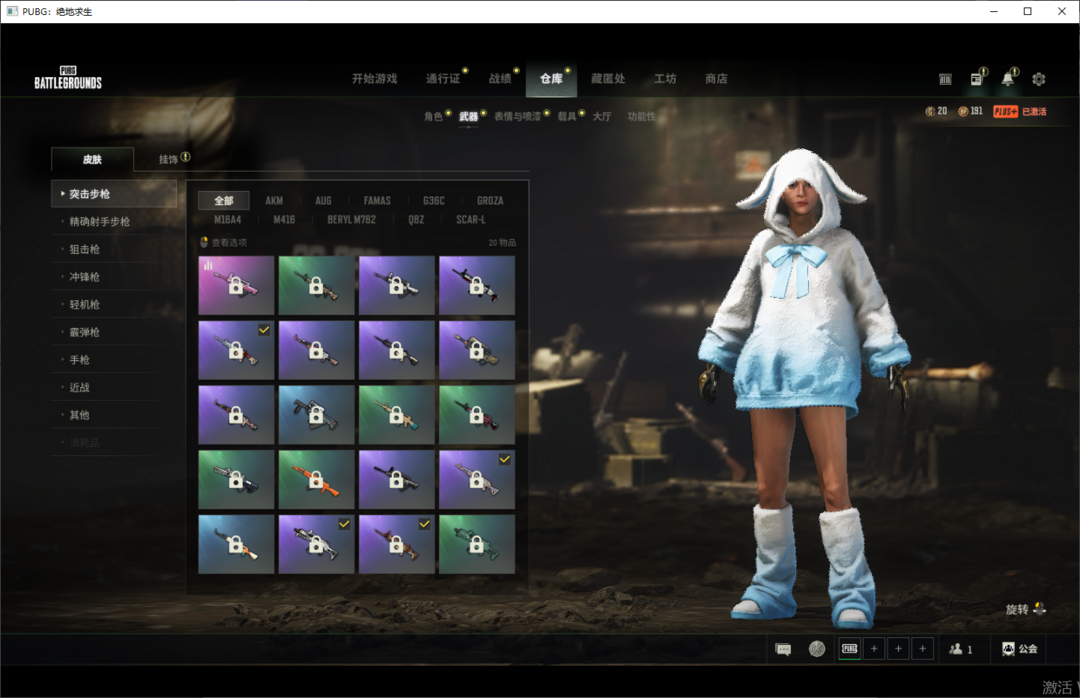Filter skins by SCAR-L
The image size is (1080, 698).
point(470,220)
